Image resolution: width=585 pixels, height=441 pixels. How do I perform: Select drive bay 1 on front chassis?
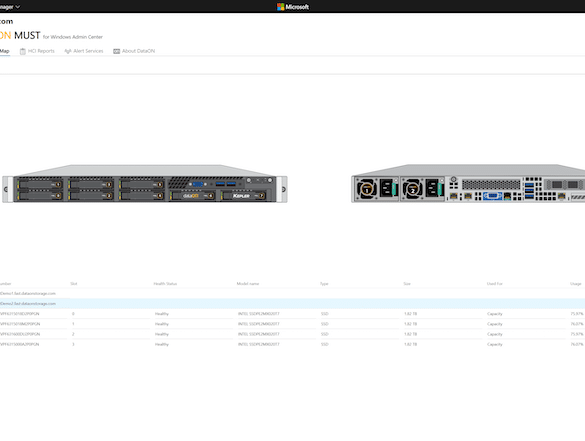point(40,184)
